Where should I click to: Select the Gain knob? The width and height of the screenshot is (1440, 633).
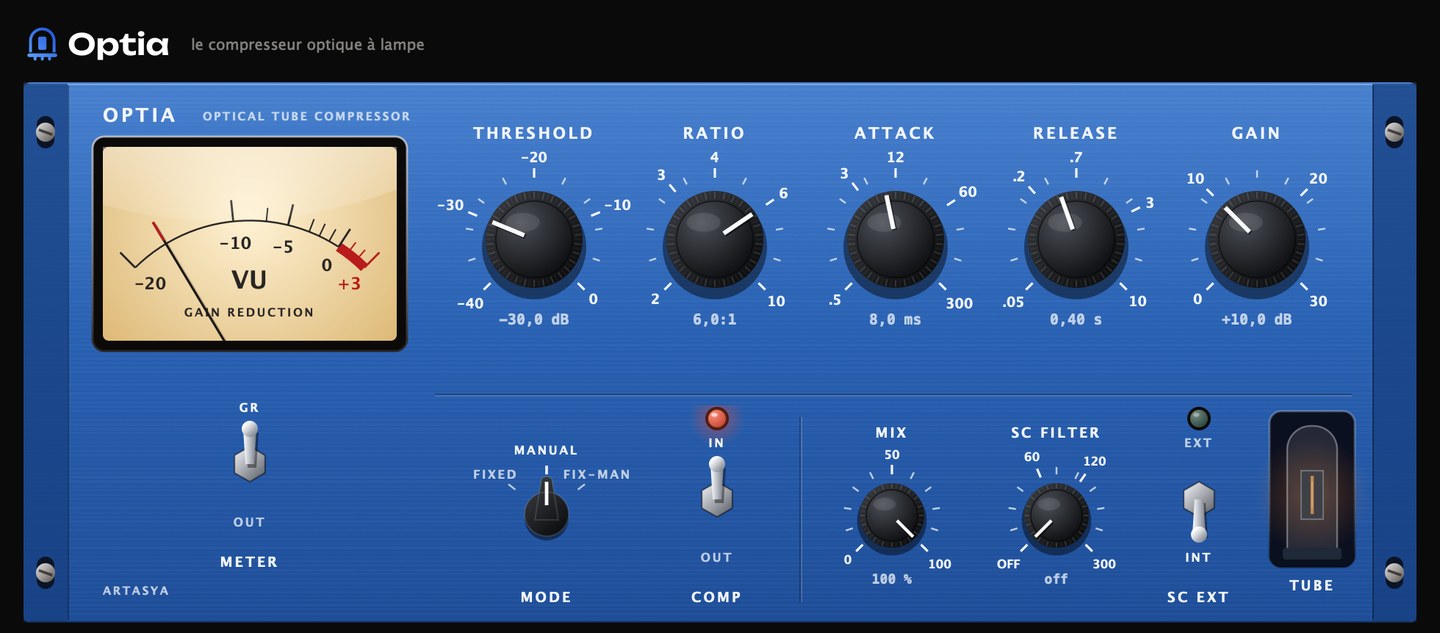(x=1256, y=241)
